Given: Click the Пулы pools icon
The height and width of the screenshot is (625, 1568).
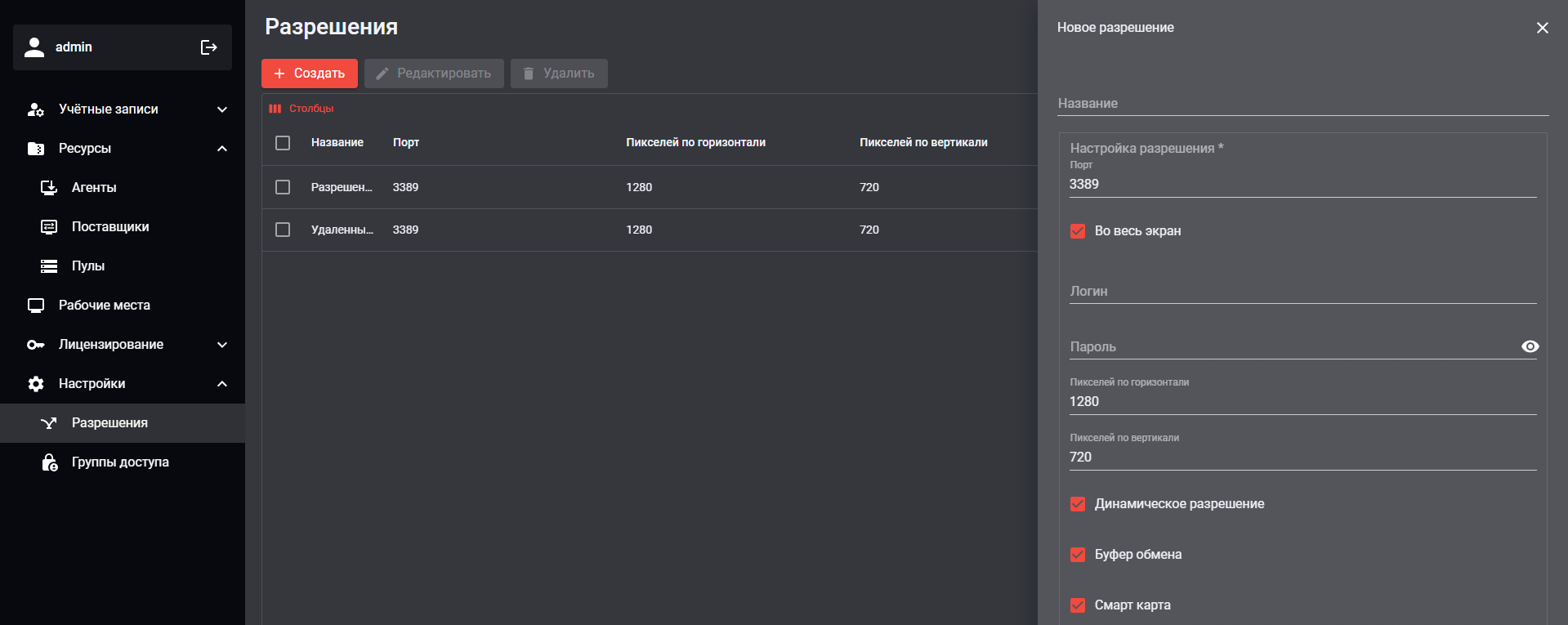Looking at the screenshot, I should (49, 266).
